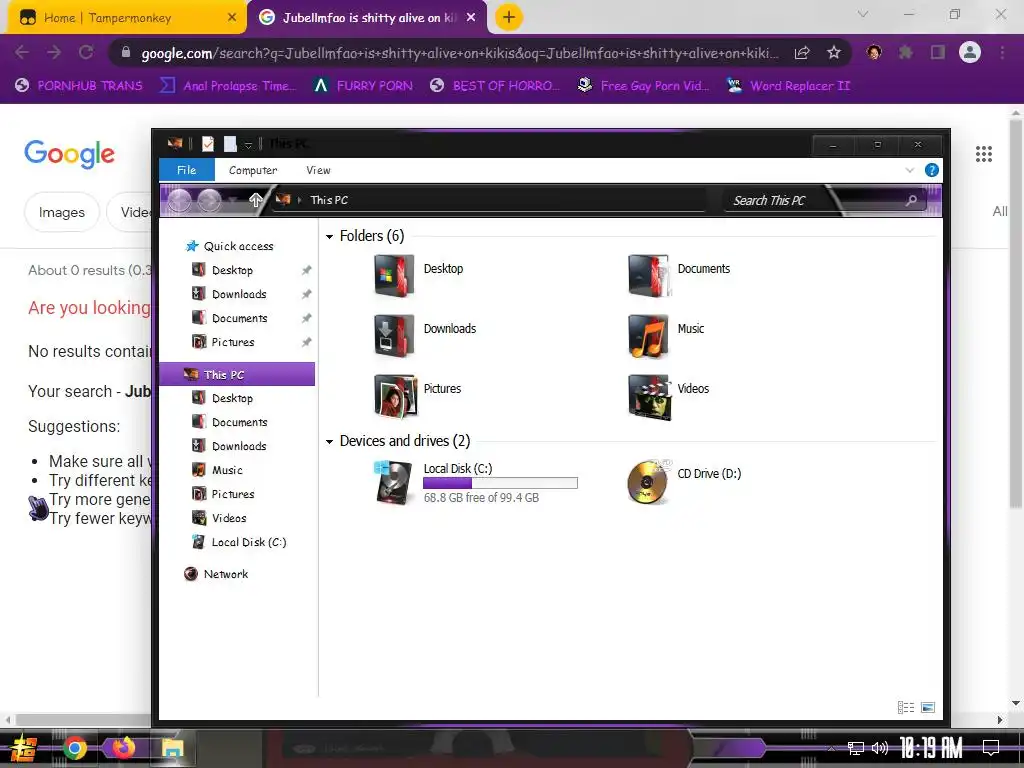Open the Word Replacer II bookmark
This screenshot has height=768, width=1024.
[788, 86]
